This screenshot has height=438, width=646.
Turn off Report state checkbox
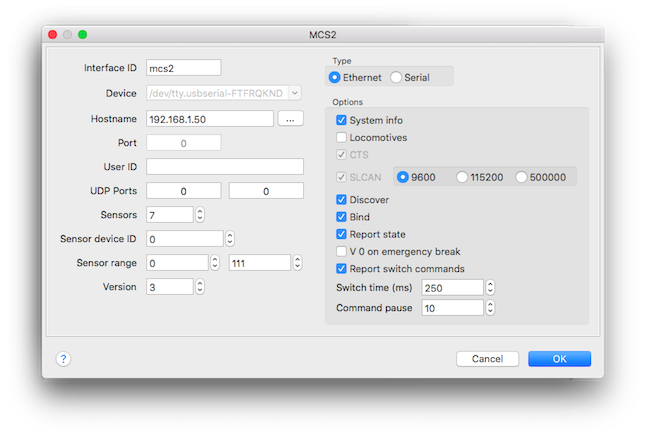342,234
